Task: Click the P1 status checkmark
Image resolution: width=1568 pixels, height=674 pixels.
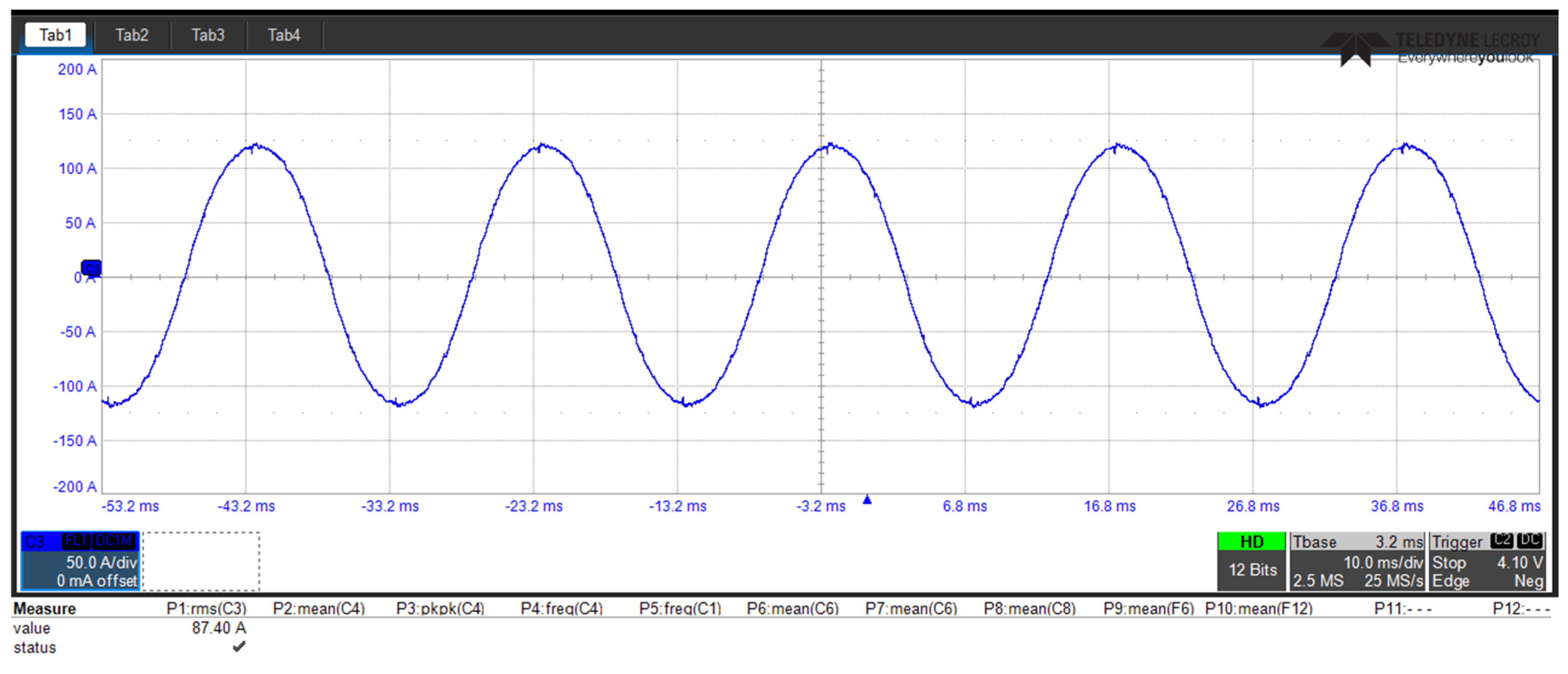Action: click(x=239, y=646)
